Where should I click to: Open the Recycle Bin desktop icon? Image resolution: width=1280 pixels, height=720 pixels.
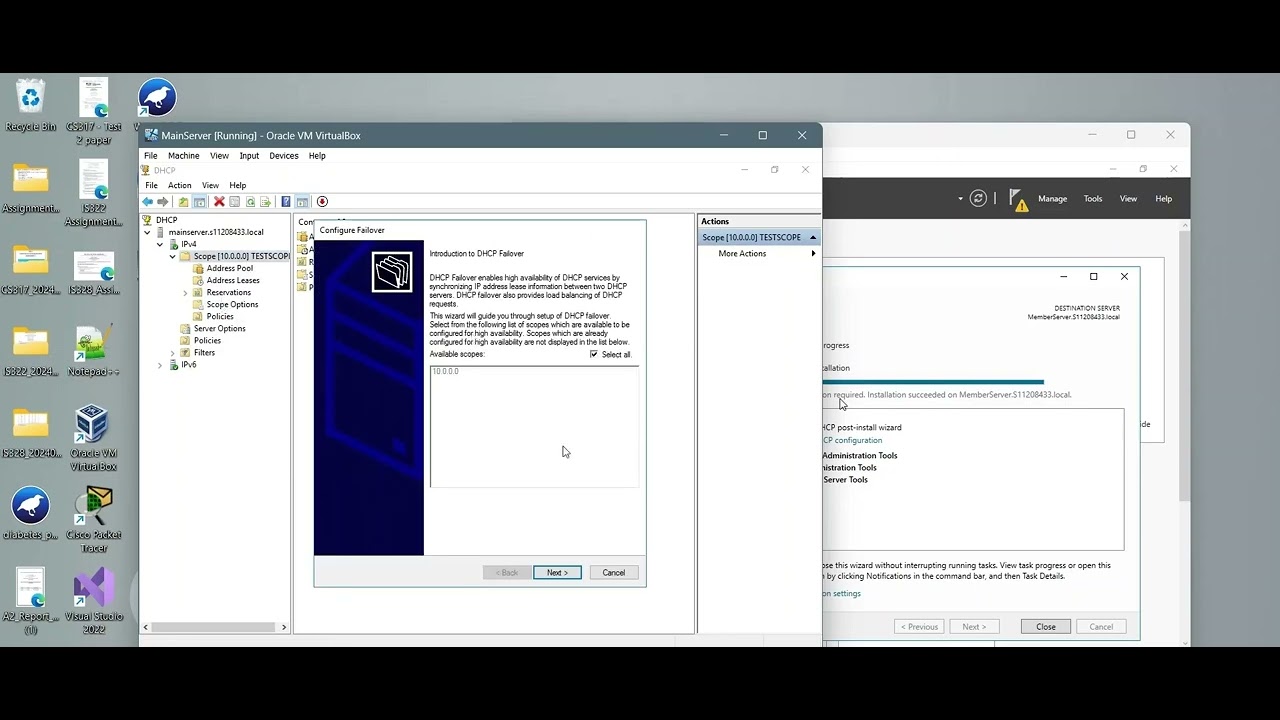[x=31, y=105]
